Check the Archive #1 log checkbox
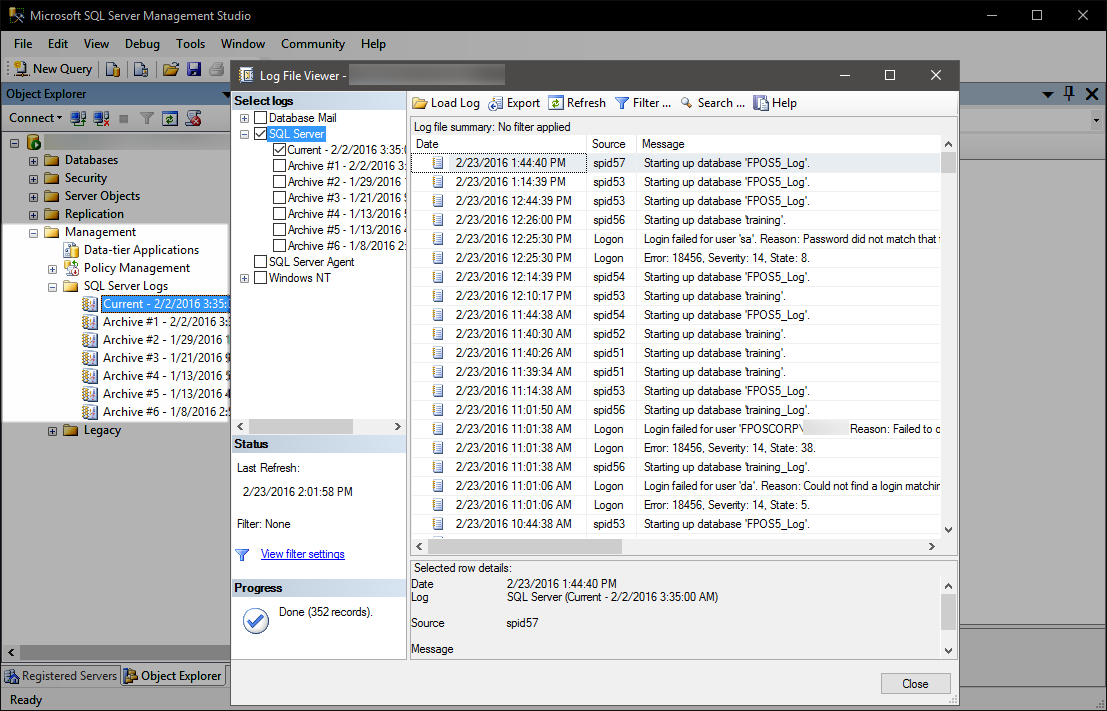Screen dimensions: 1107x711 click(x=280, y=166)
